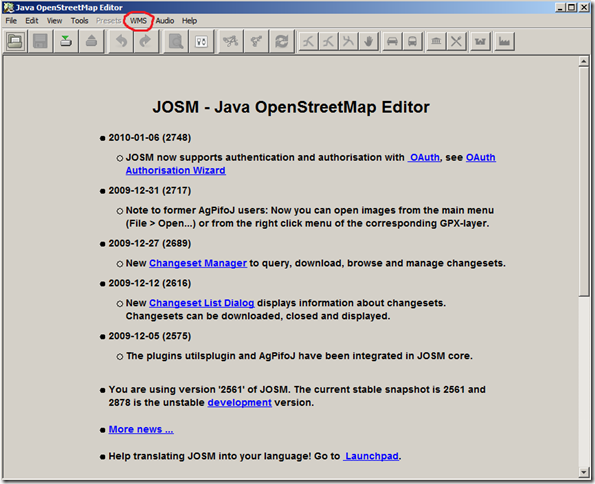Select the bus preset icon
This screenshot has width=595, height=484.
tap(412, 41)
